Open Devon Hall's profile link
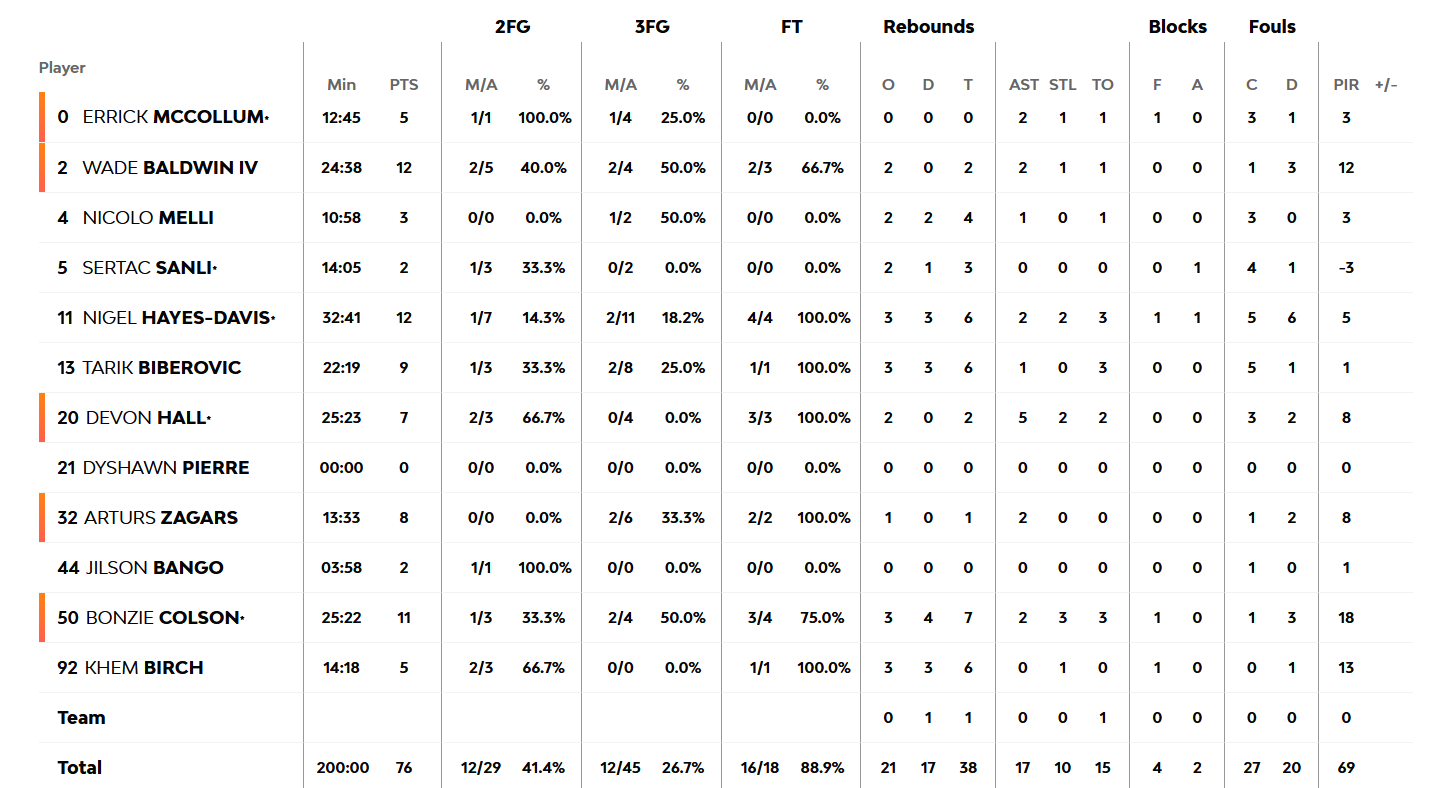This screenshot has height=788, width=1439. (x=146, y=417)
